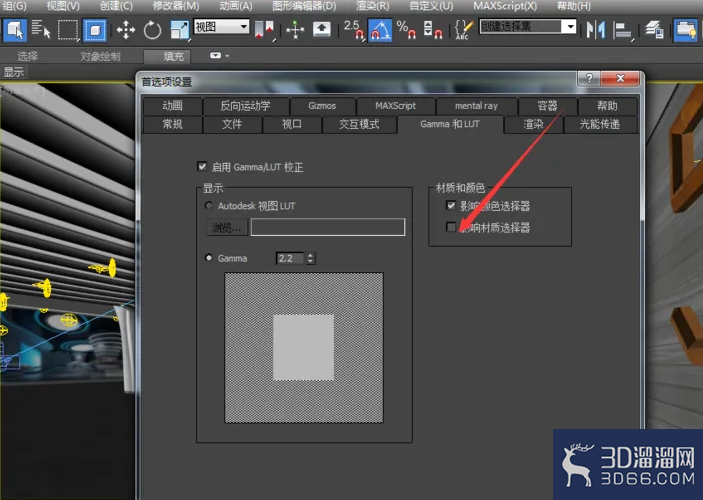Toggle 2.5D Snaps
This screenshot has width=703, height=500.
tap(354, 30)
